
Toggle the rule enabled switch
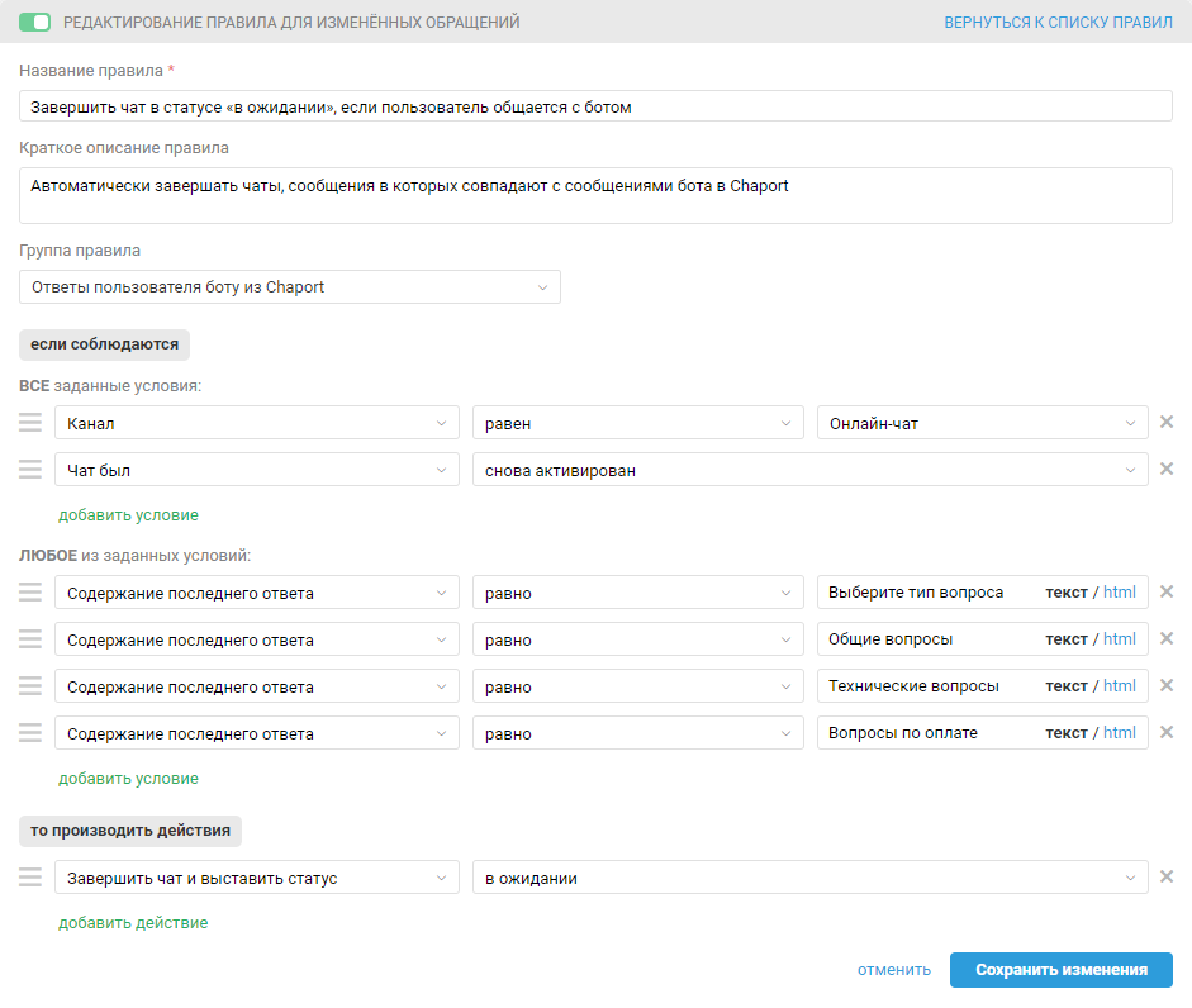tap(35, 22)
